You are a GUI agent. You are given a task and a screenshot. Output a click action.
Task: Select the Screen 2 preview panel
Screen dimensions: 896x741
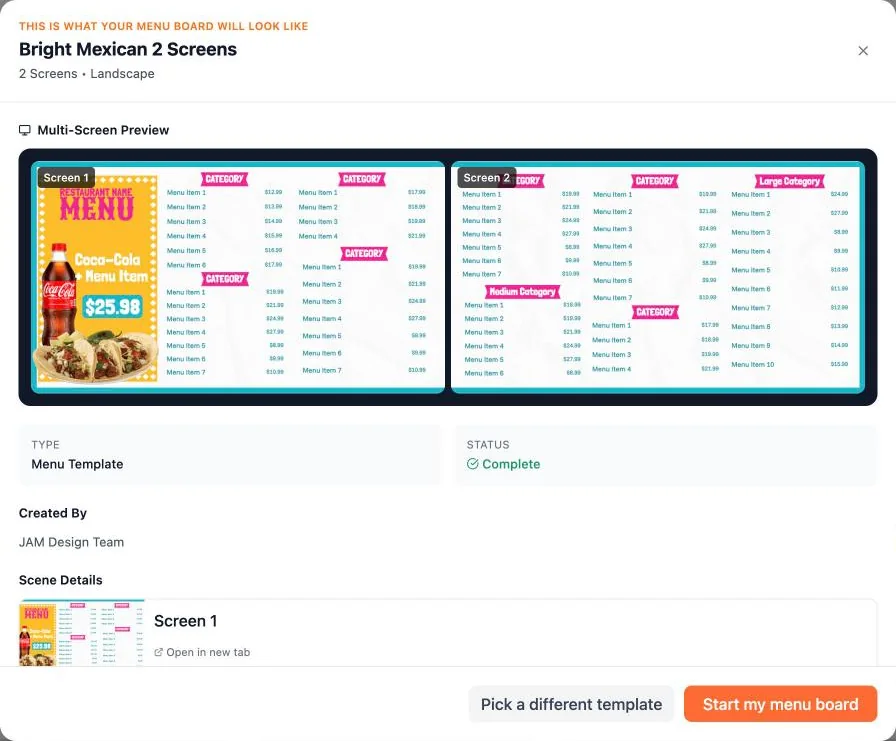point(658,277)
